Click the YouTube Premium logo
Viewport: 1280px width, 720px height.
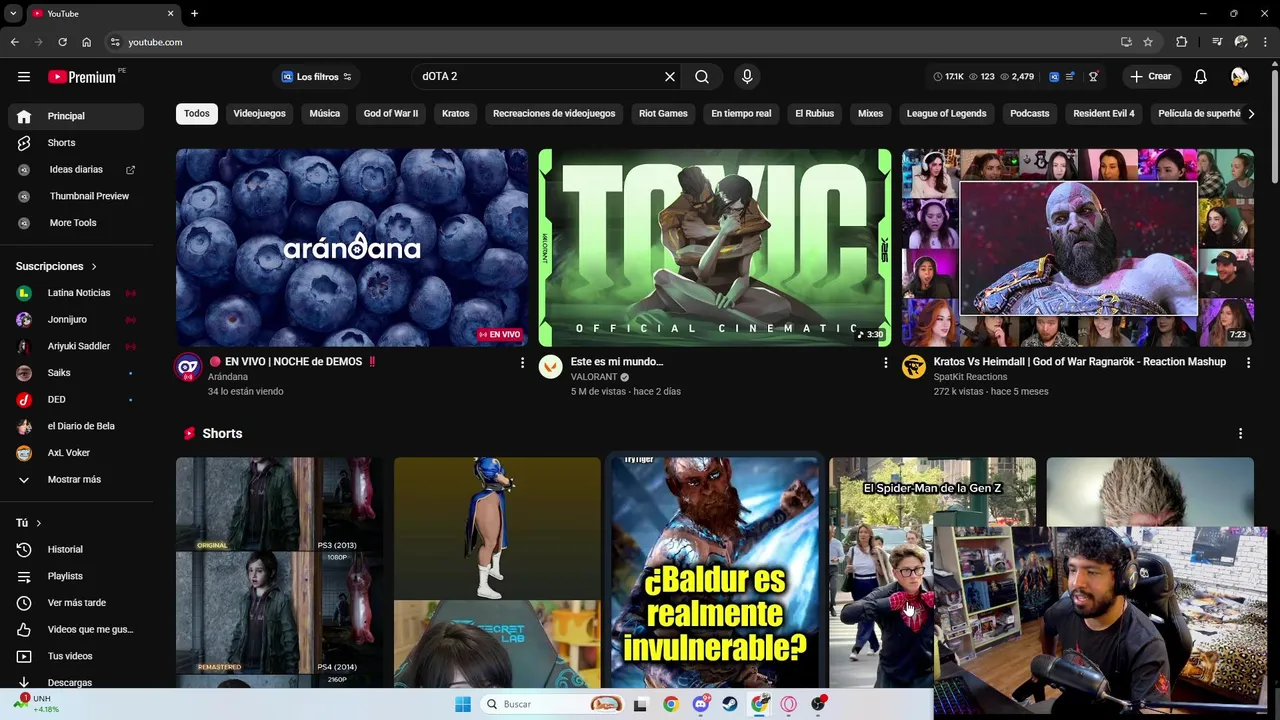click(82, 77)
